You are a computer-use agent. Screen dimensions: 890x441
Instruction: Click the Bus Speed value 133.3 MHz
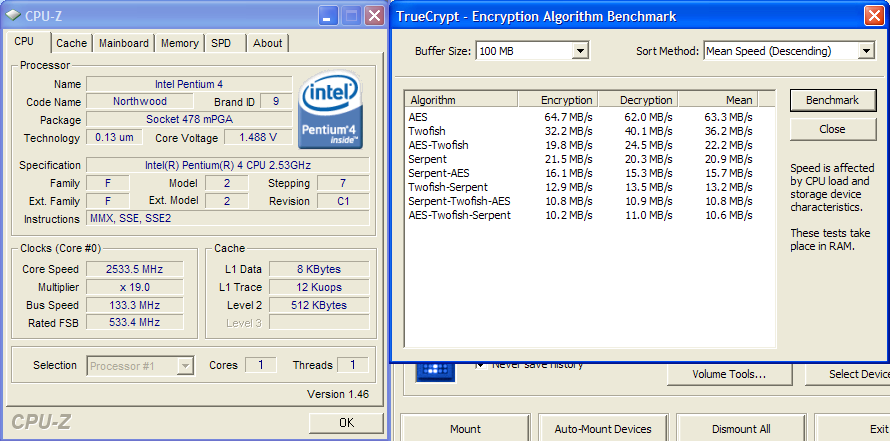click(x=135, y=305)
